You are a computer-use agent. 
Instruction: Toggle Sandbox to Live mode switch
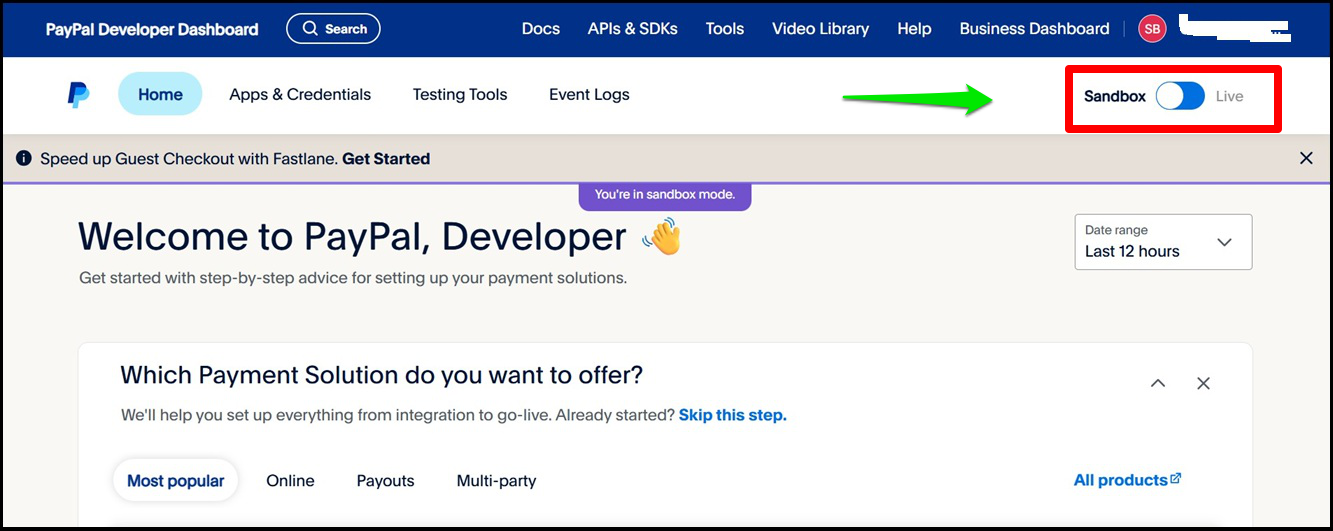1180,96
